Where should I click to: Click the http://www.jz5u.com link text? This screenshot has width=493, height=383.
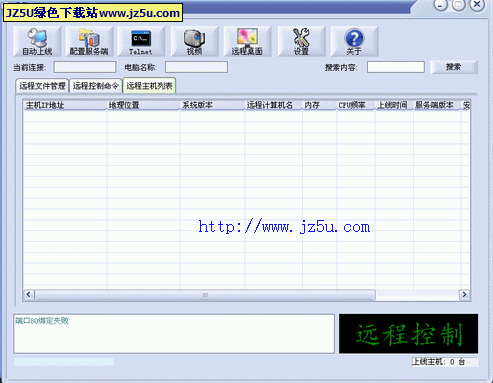point(284,227)
